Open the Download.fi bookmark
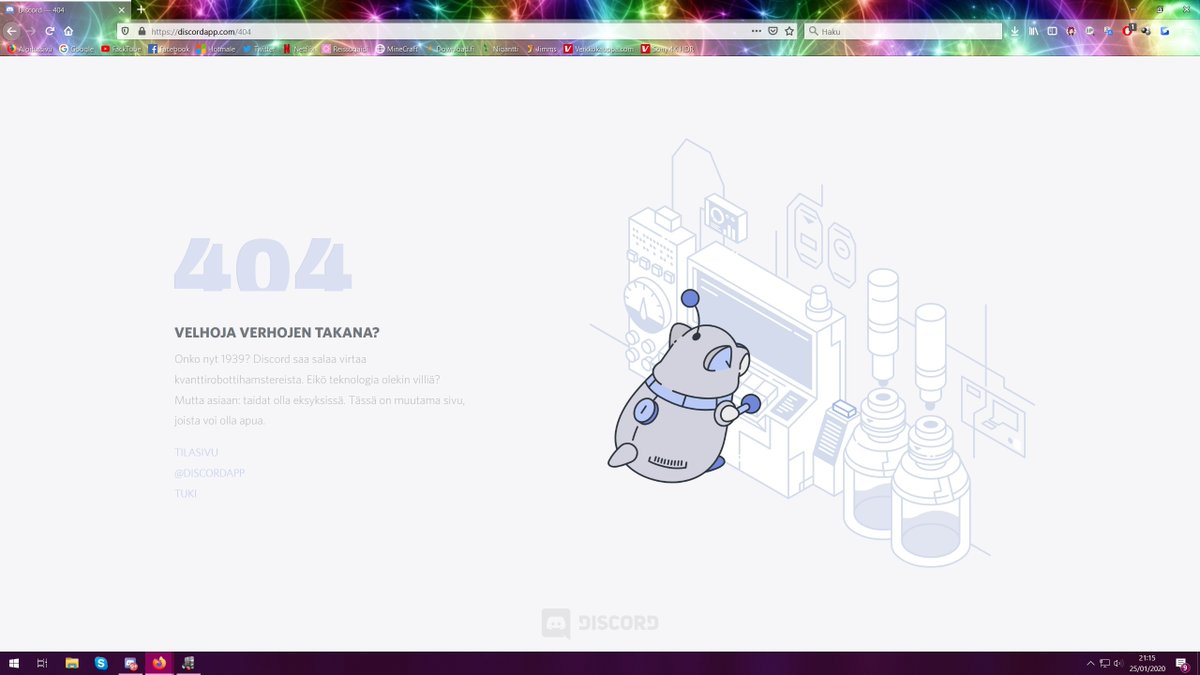Viewport: 1200px width, 675px height. 449,48
